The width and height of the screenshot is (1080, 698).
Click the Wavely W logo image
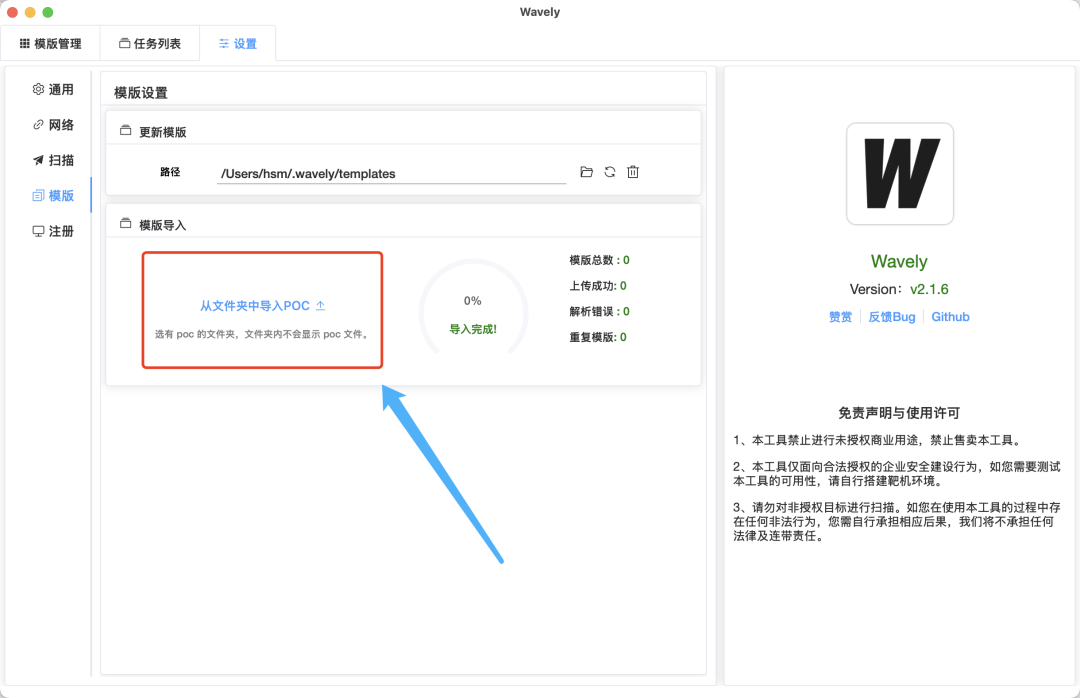900,174
